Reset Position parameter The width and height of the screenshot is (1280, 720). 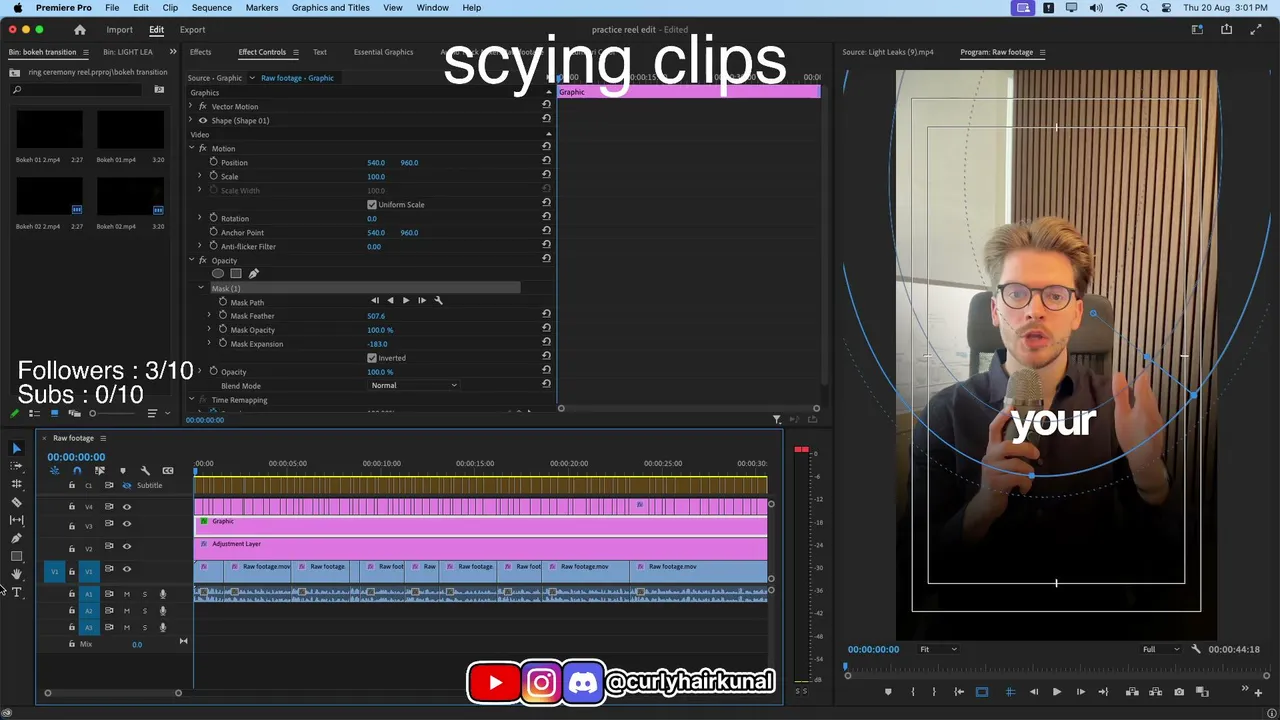[x=546, y=162]
